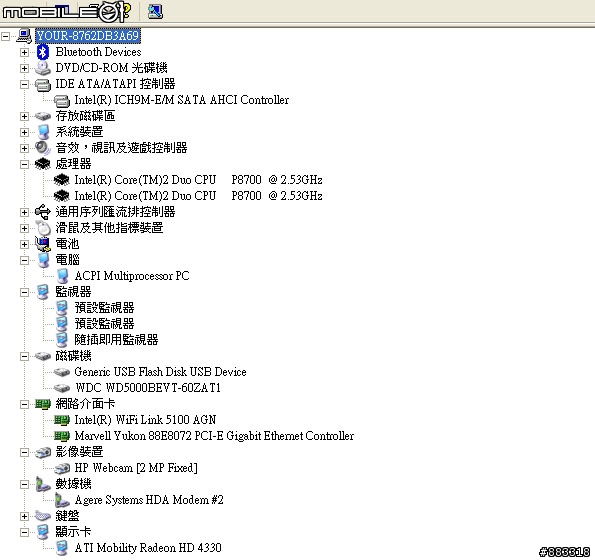
Task: Click the 顯示卡 display adapters icon
Action: tap(43, 532)
